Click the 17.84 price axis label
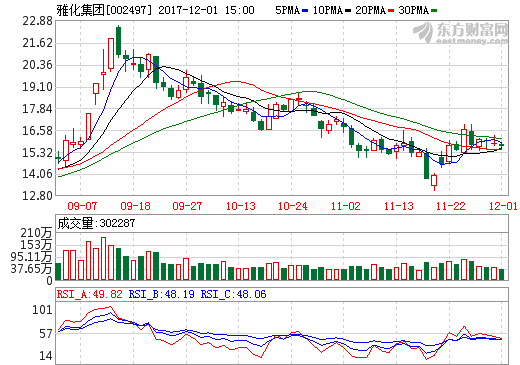 pos(37,109)
